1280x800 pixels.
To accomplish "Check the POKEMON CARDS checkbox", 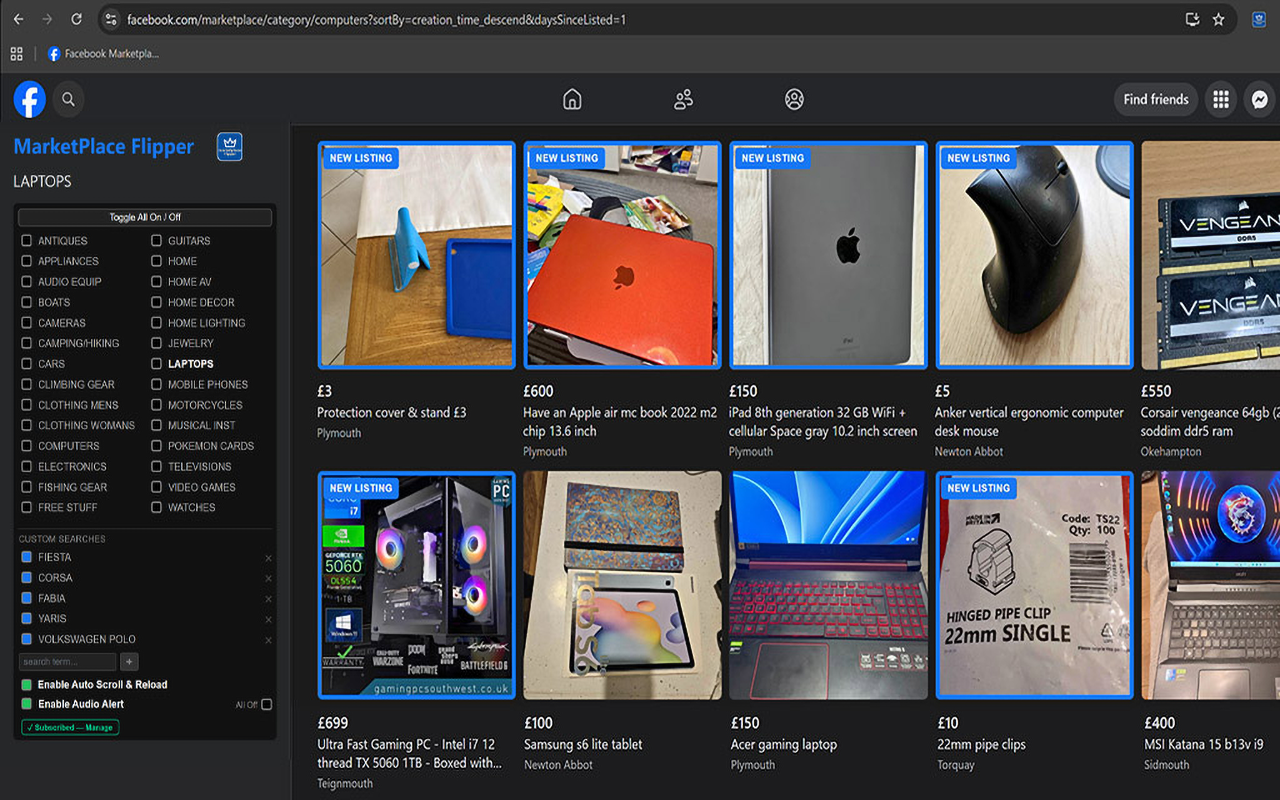I will 156,446.
